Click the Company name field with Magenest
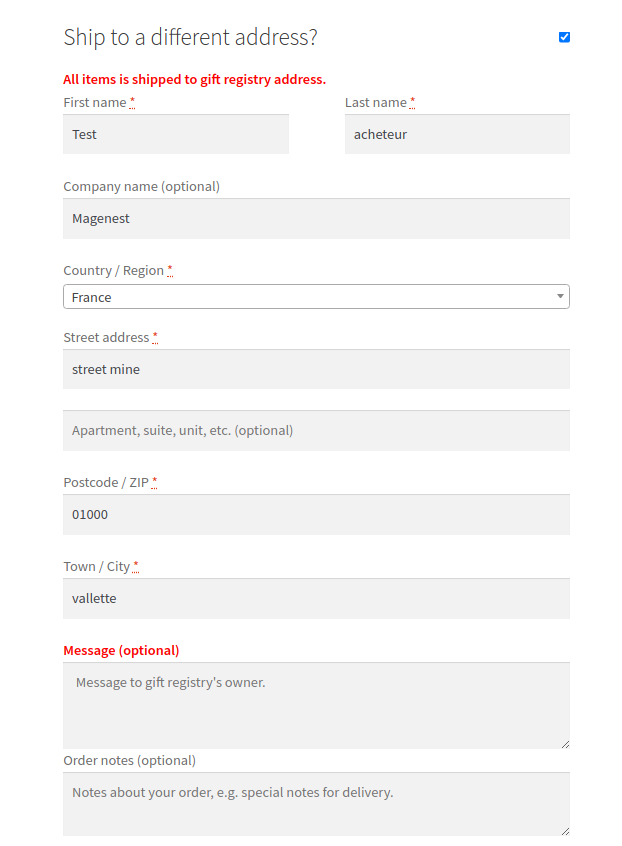This screenshot has width=622, height=846. pyautogui.click(x=316, y=218)
